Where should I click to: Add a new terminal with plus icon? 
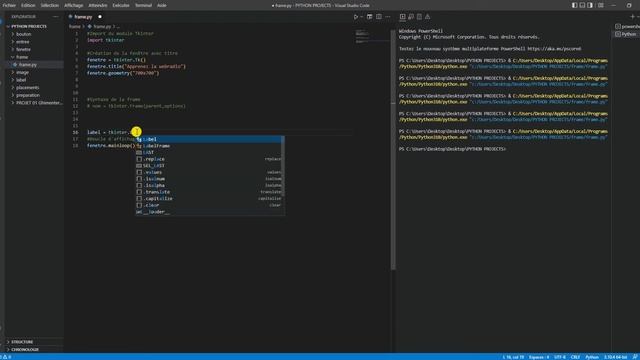click(x=632, y=17)
